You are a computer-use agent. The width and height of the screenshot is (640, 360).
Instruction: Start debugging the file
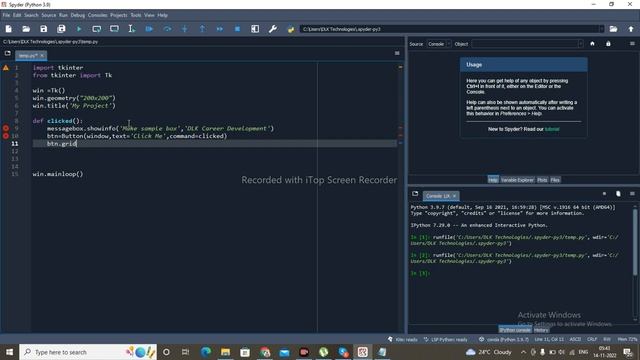(149, 29)
